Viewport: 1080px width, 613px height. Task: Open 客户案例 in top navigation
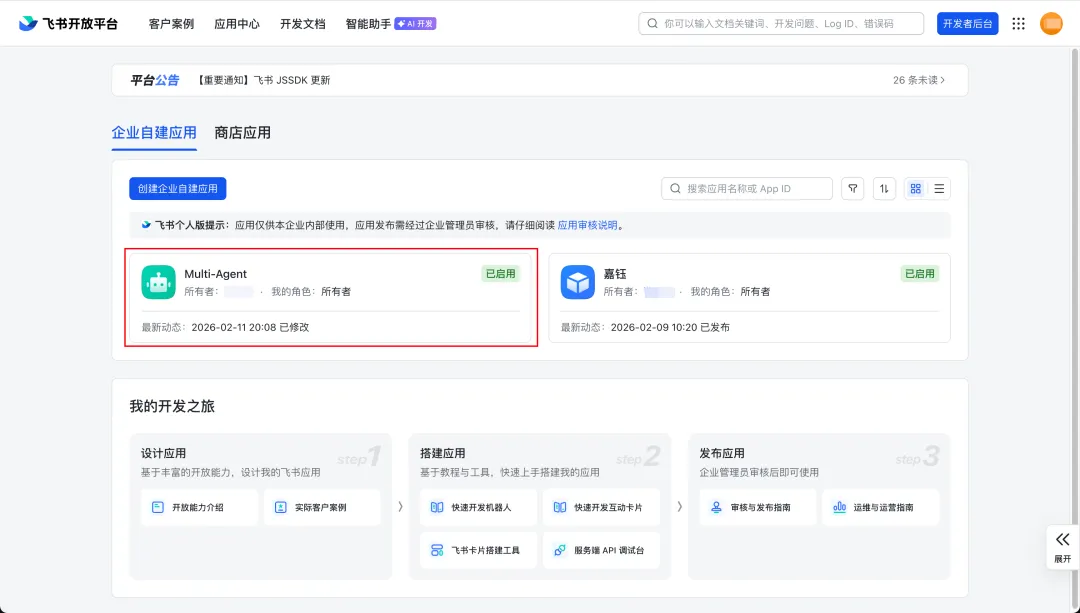[x=172, y=23]
